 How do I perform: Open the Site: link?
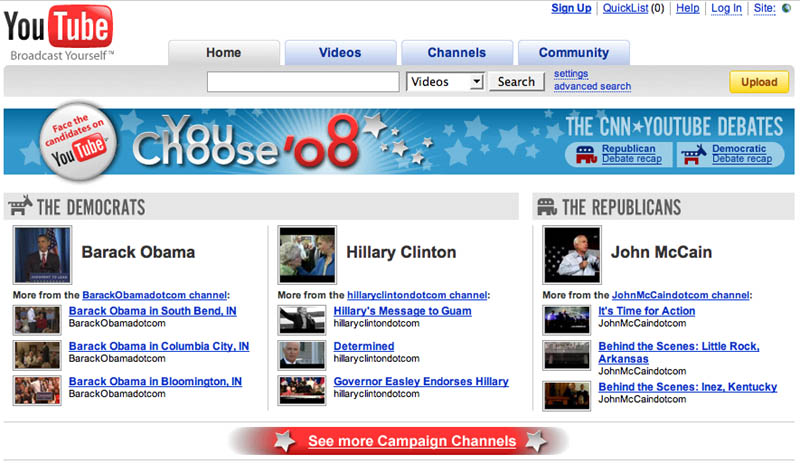click(x=764, y=8)
